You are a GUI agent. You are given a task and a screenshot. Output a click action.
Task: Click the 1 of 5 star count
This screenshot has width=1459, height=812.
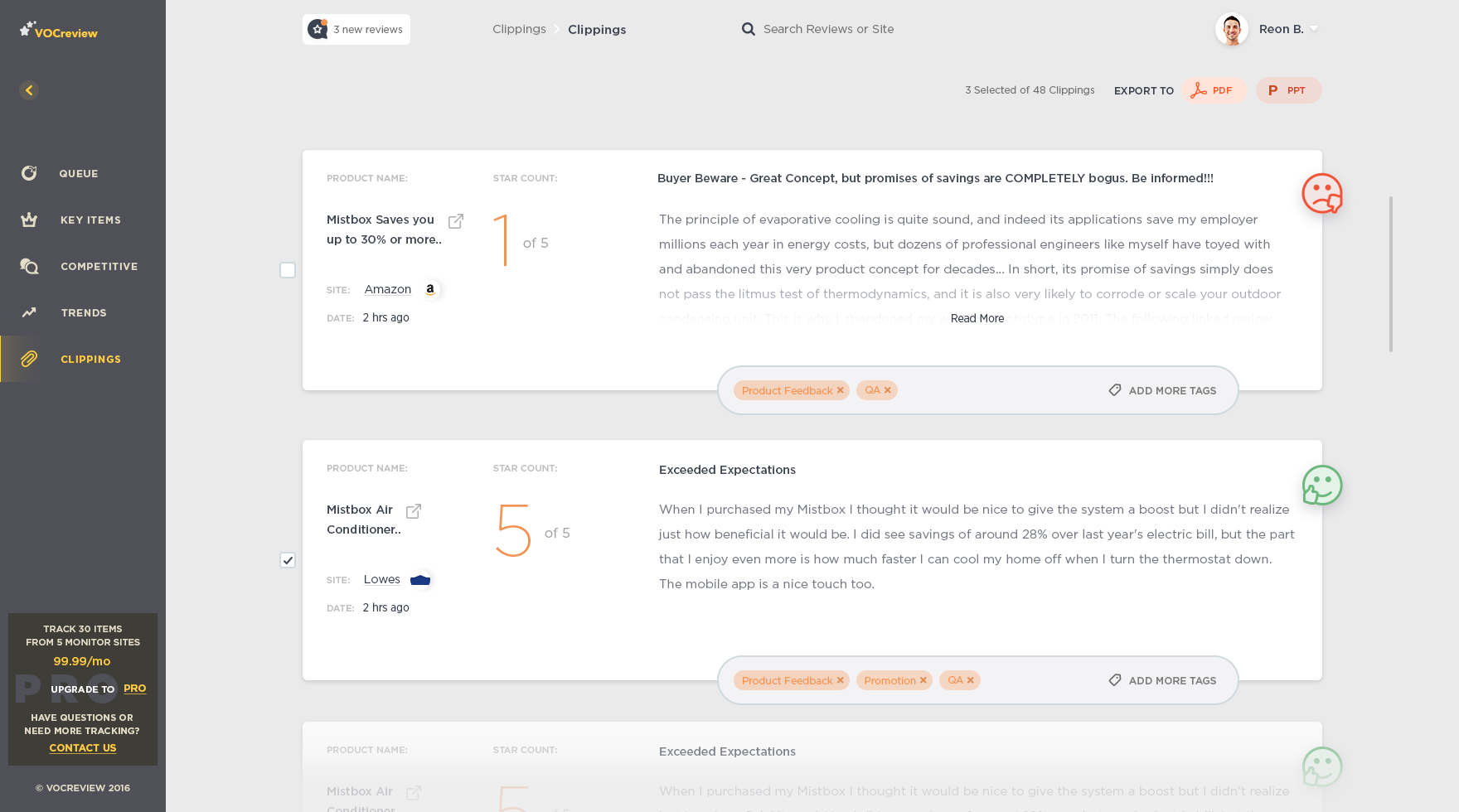click(x=521, y=240)
